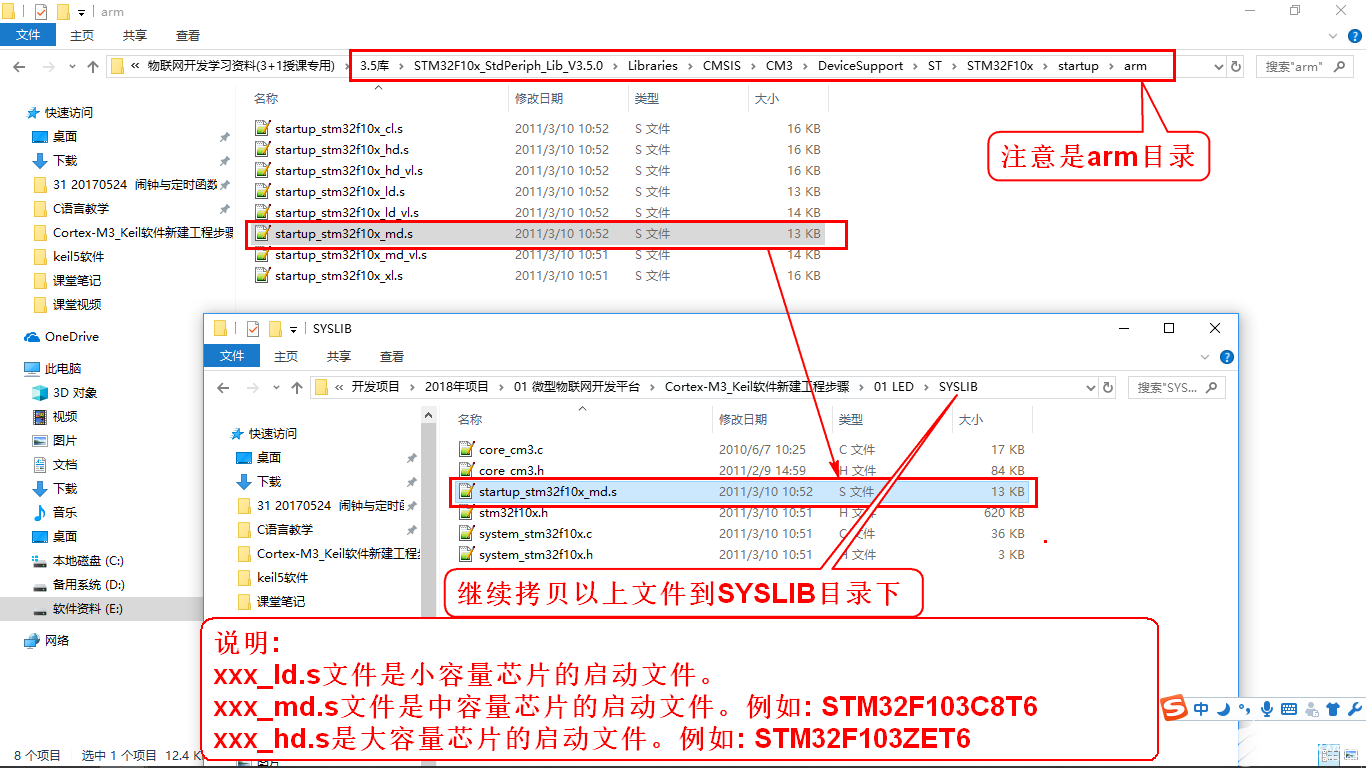
Task: Sort SYSLIB files by 名称 column header
Action: pyautogui.click(x=582, y=420)
